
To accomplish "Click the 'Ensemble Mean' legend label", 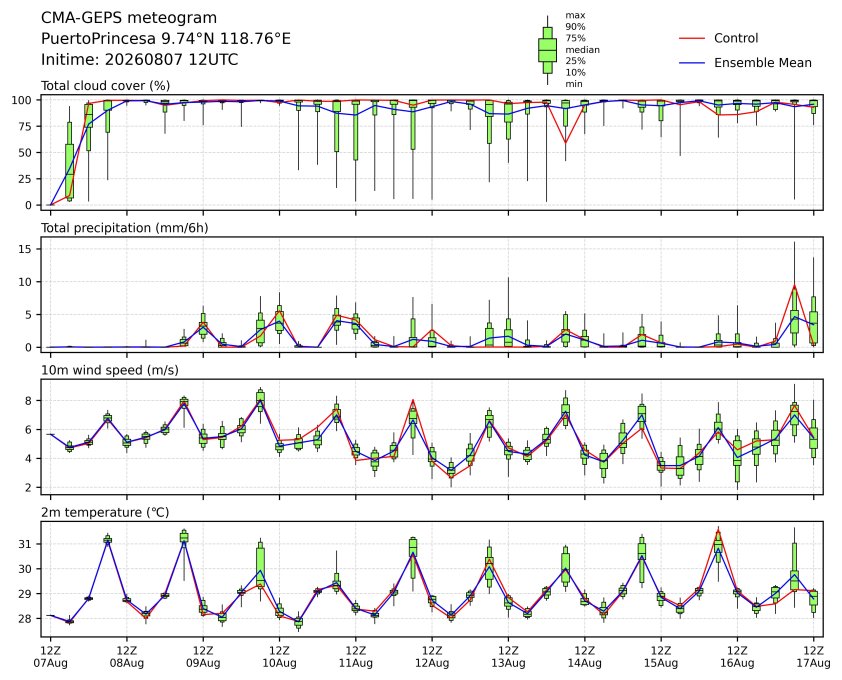I will (x=763, y=63).
